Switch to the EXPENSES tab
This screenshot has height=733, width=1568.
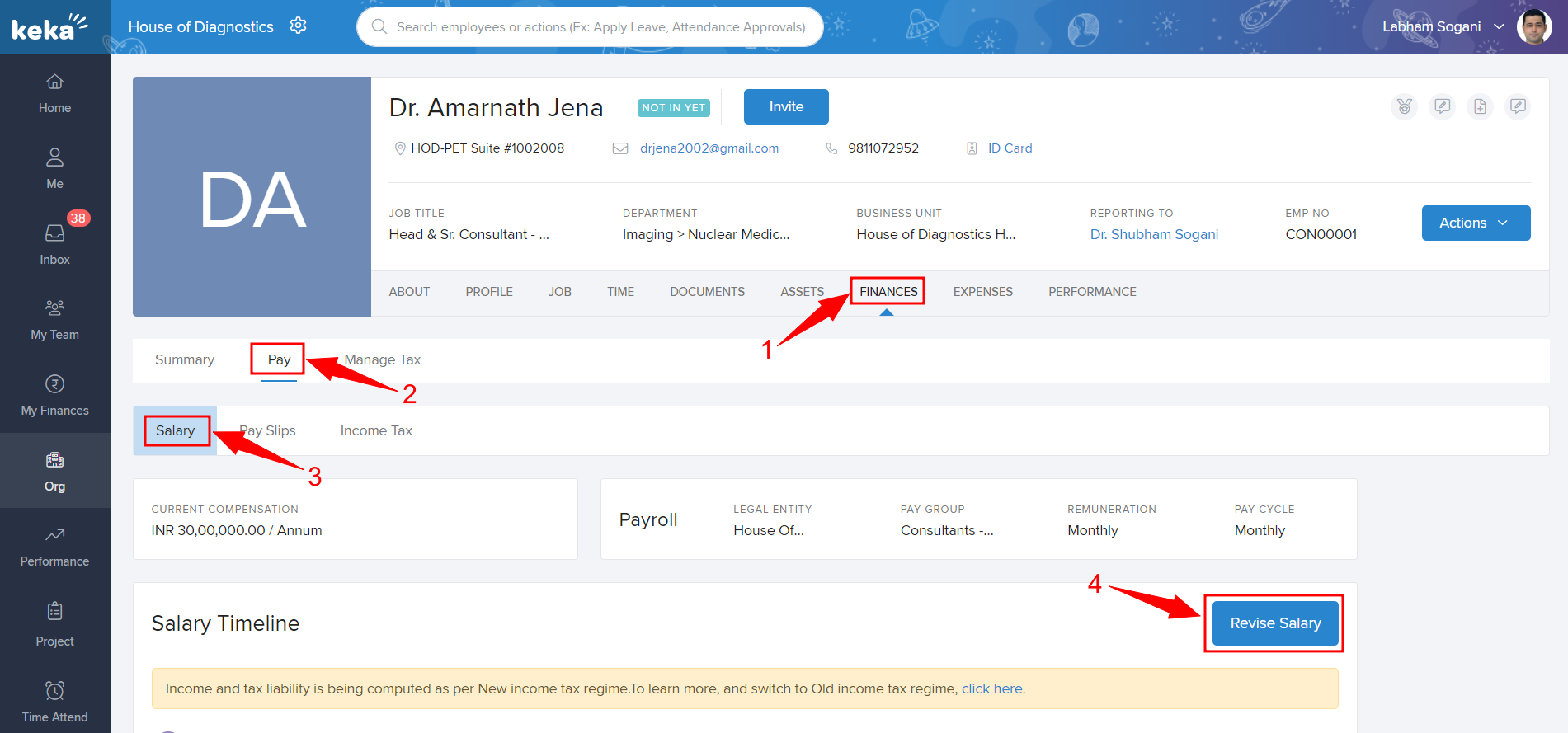coord(982,292)
